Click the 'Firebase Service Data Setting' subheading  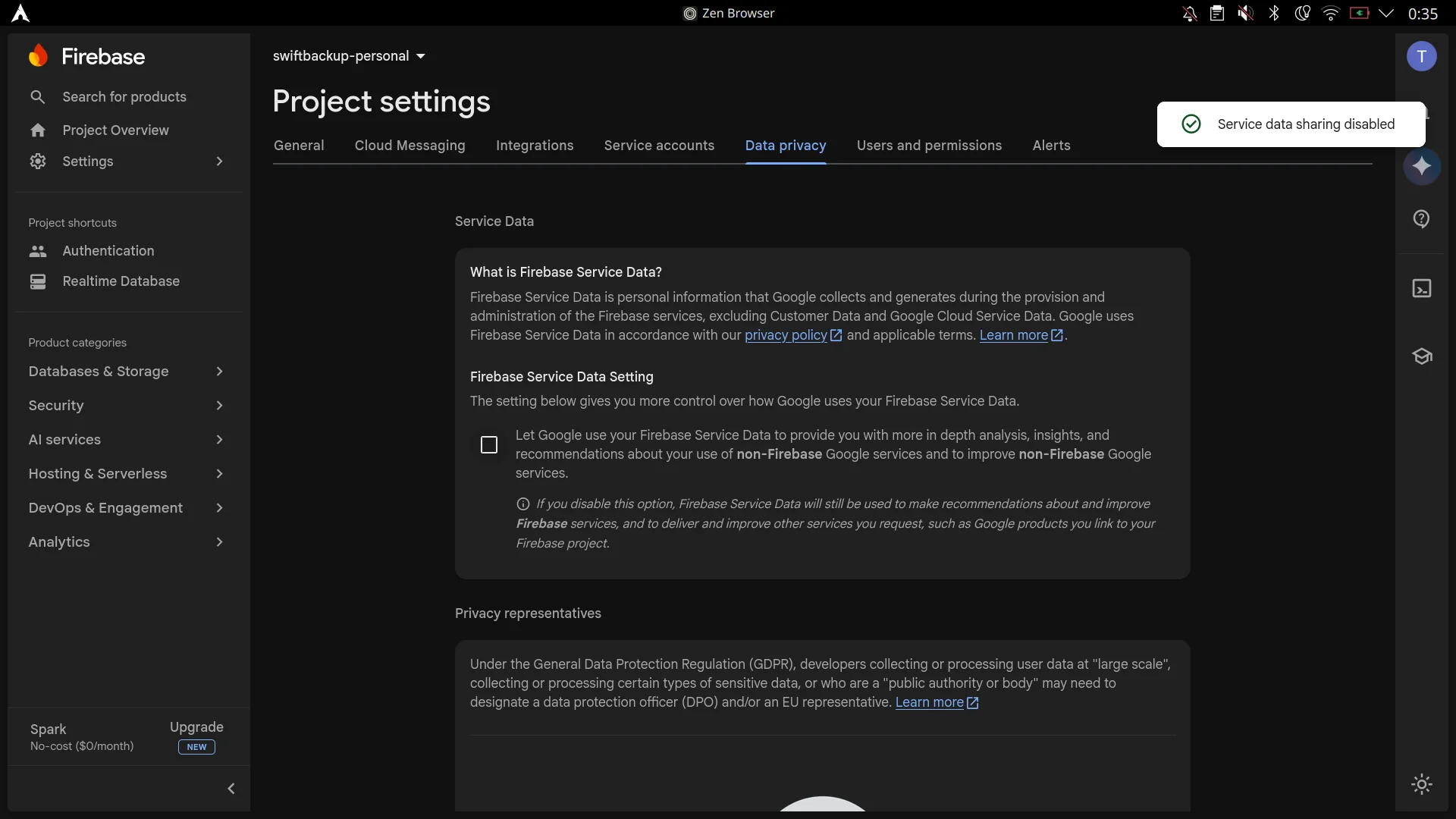(x=561, y=377)
